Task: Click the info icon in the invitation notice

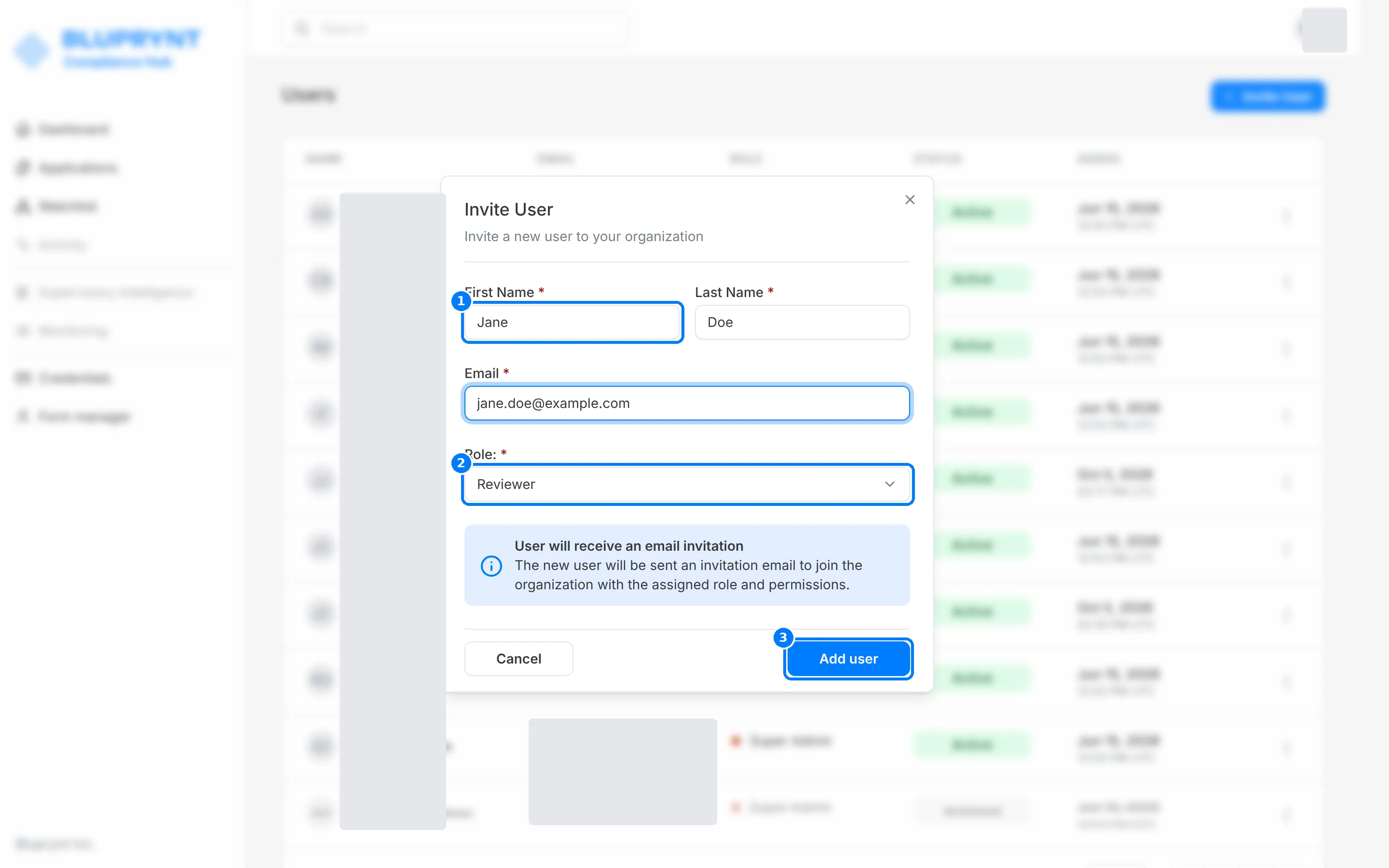Action: coord(491,566)
